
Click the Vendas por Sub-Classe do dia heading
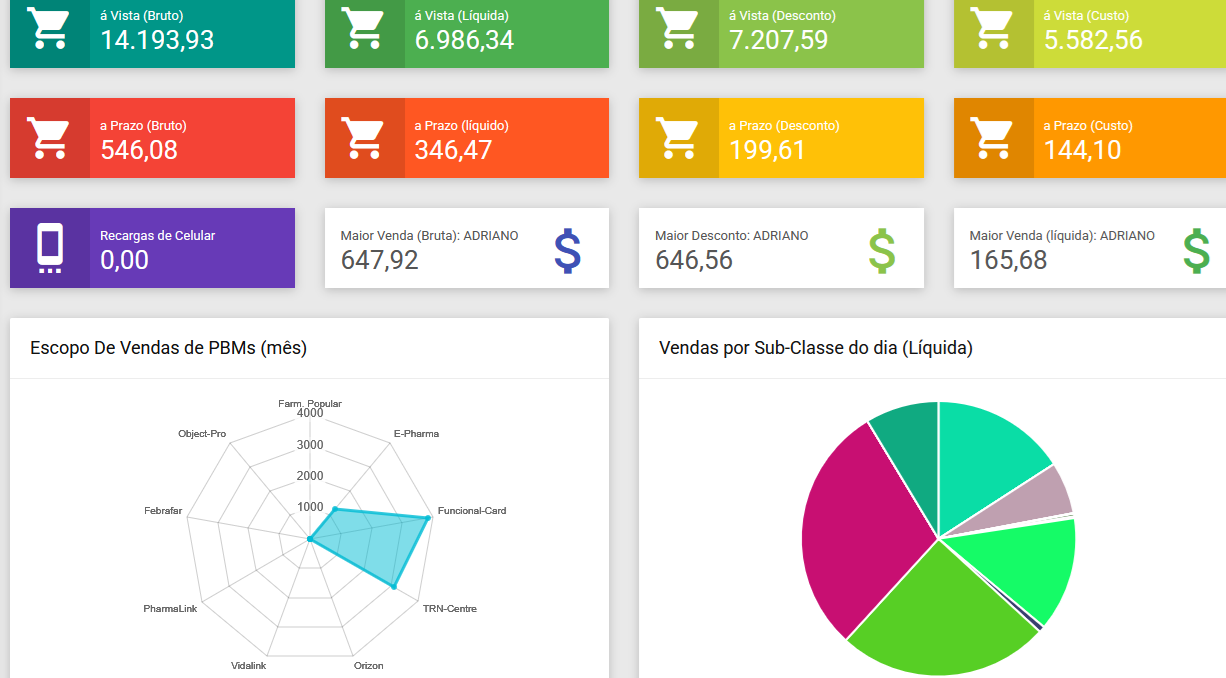coord(815,348)
